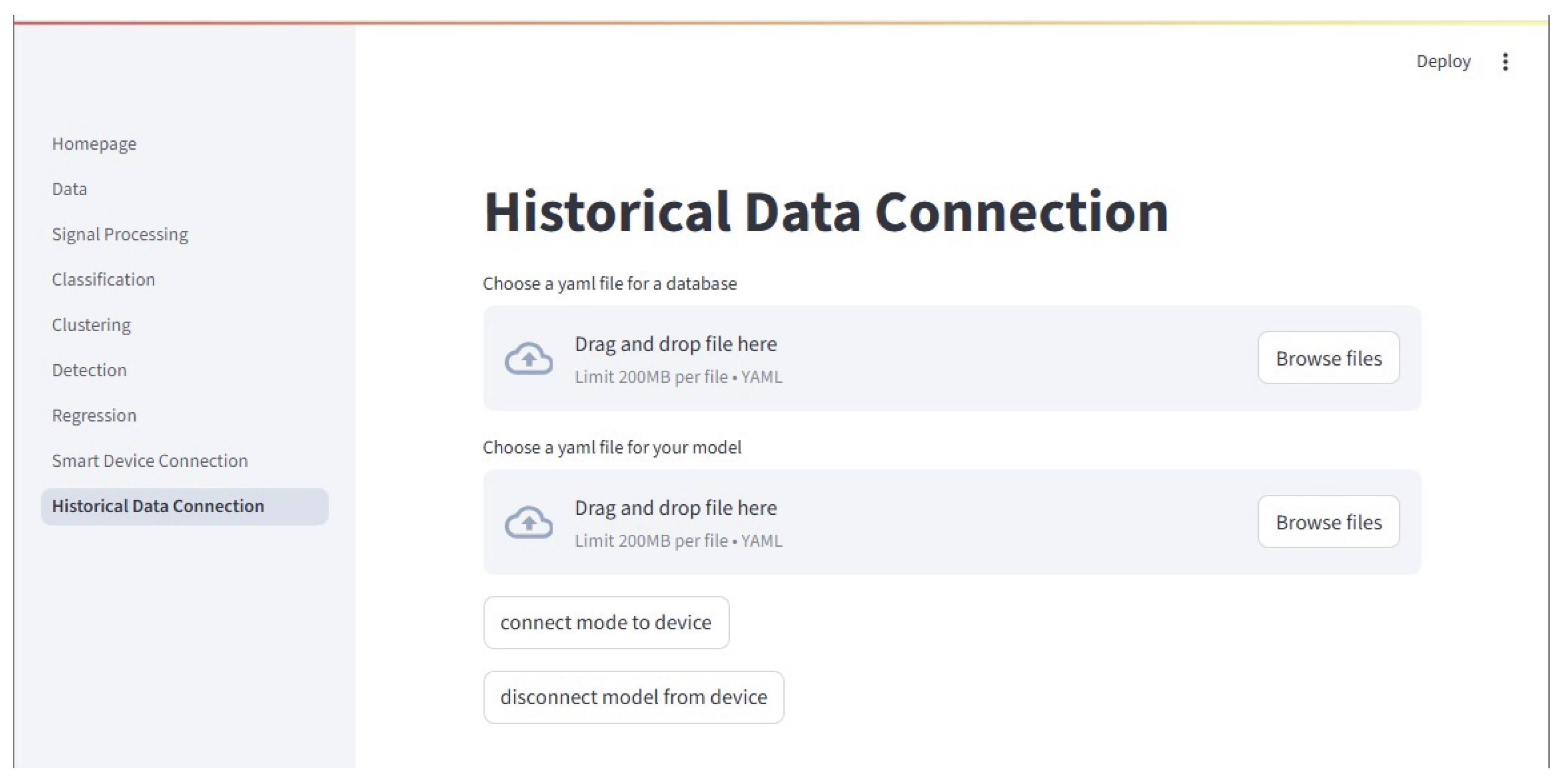The width and height of the screenshot is (1561, 784).
Task: Browse files for database yaml
Action: point(1328,358)
